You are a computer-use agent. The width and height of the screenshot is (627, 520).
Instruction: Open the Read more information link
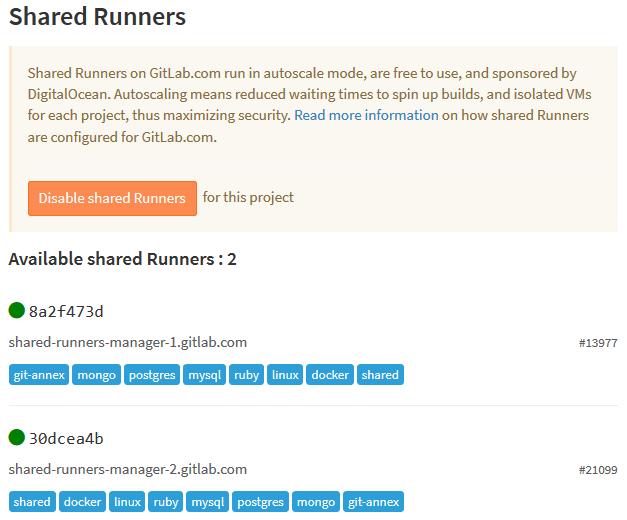click(x=366, y=115)
